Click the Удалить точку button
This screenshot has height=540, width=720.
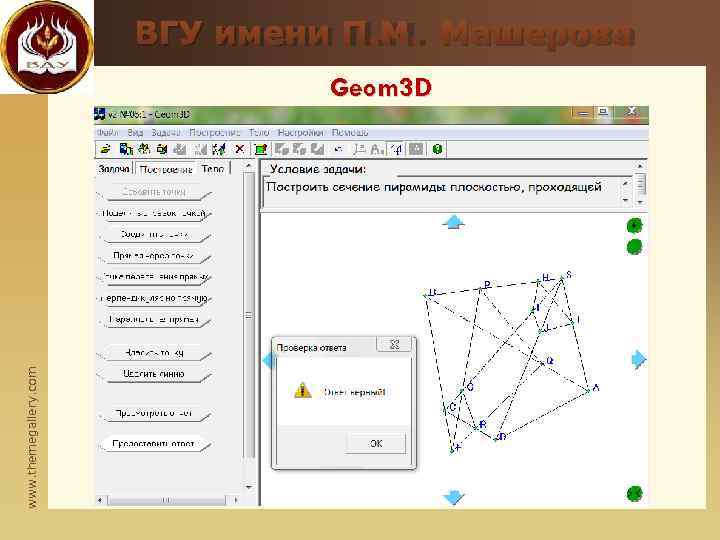[153, 353]
